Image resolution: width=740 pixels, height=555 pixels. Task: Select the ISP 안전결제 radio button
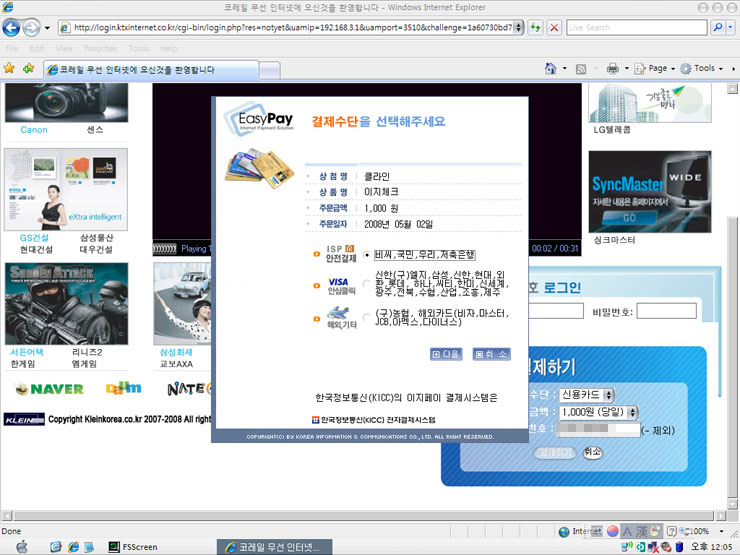point(367,255)
